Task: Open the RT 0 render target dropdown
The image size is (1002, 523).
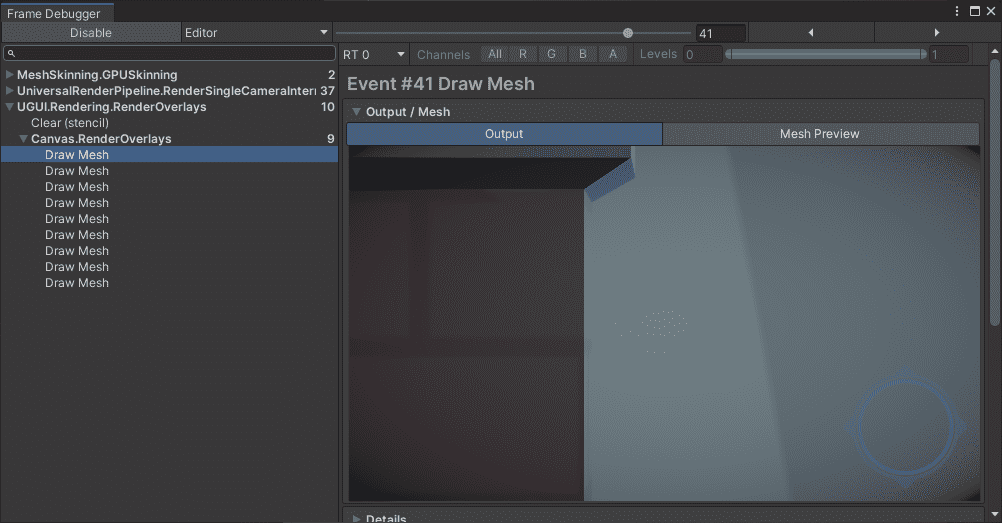Action: click(x=374, y=54)
